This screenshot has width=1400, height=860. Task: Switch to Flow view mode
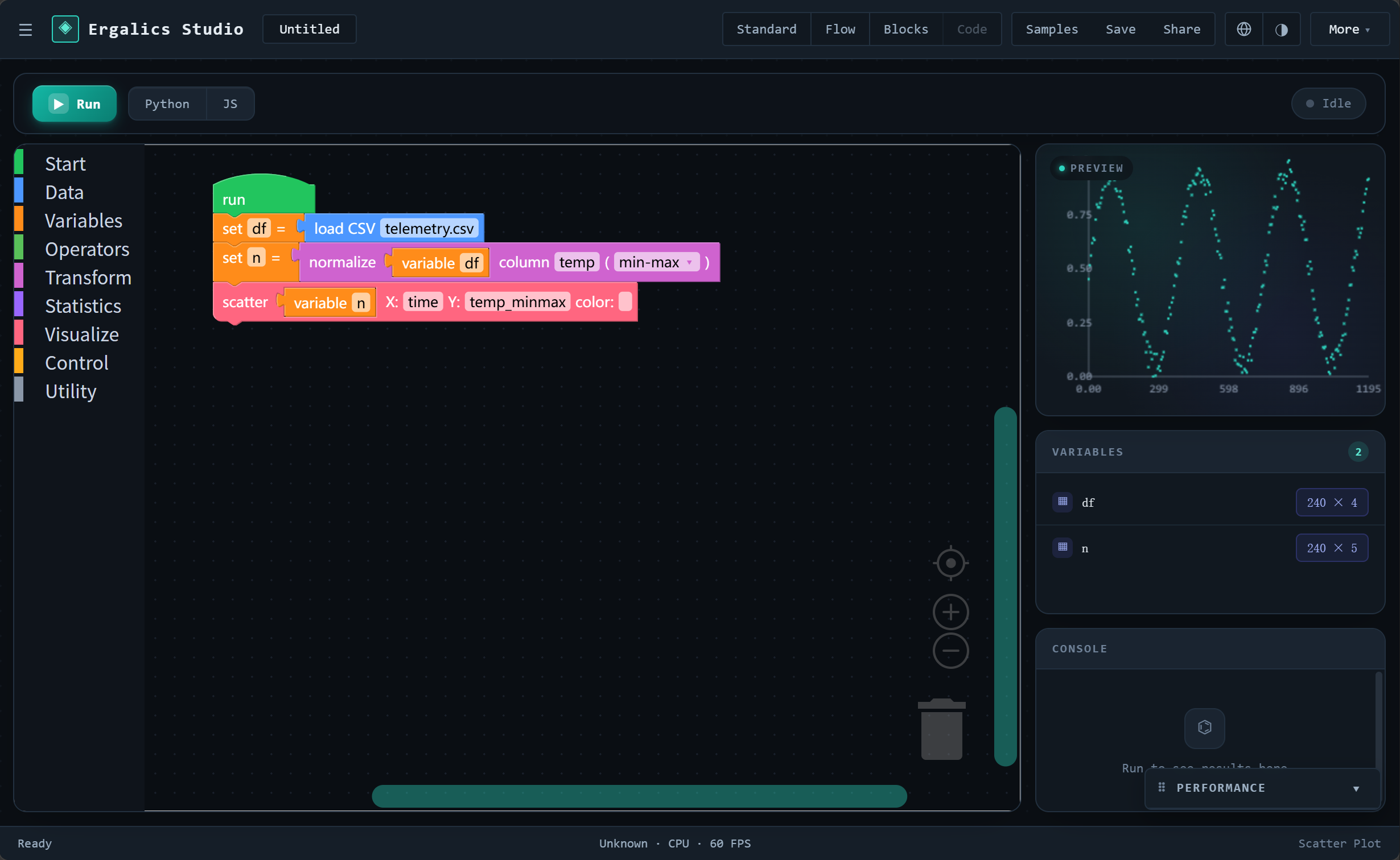(x=840, y=29)
